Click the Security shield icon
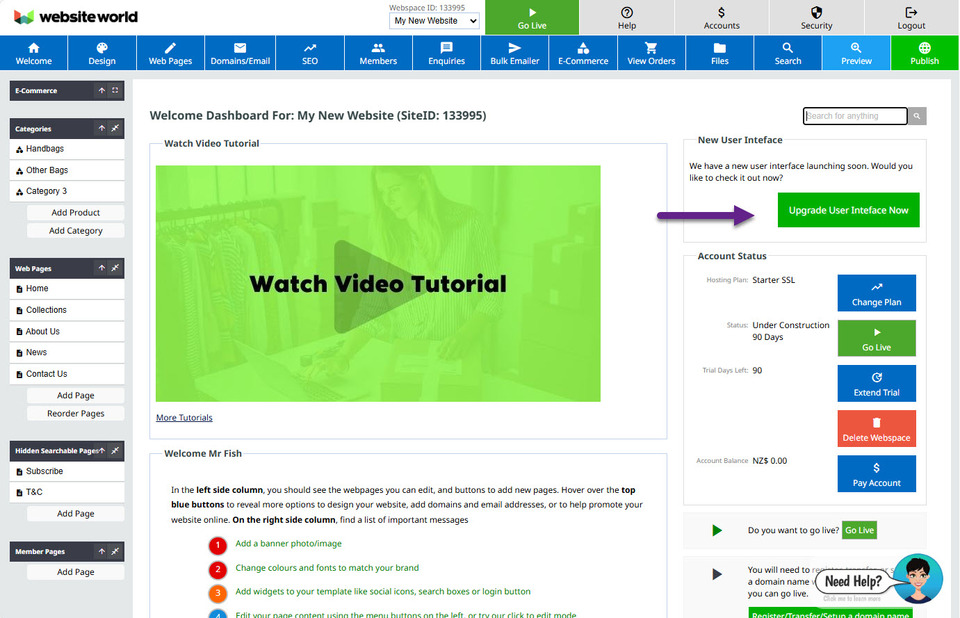The width and height of the screenshot is (960, 618). click(816, 13)
